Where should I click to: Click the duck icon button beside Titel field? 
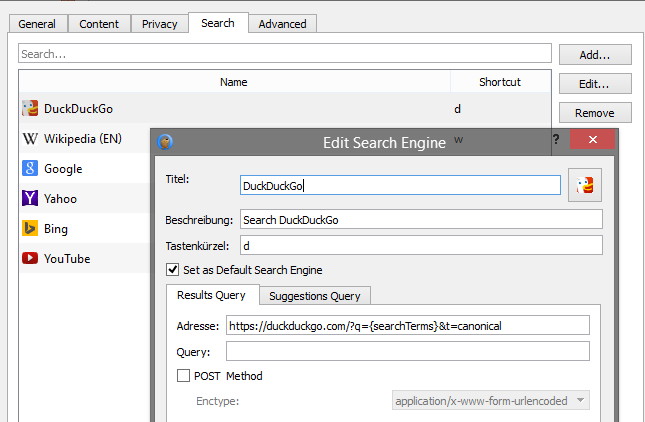coord(585,185)
